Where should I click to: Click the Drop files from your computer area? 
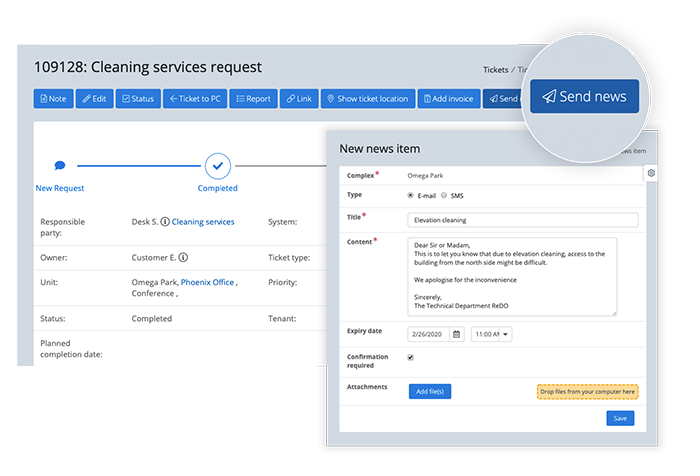tap(588, 392)
